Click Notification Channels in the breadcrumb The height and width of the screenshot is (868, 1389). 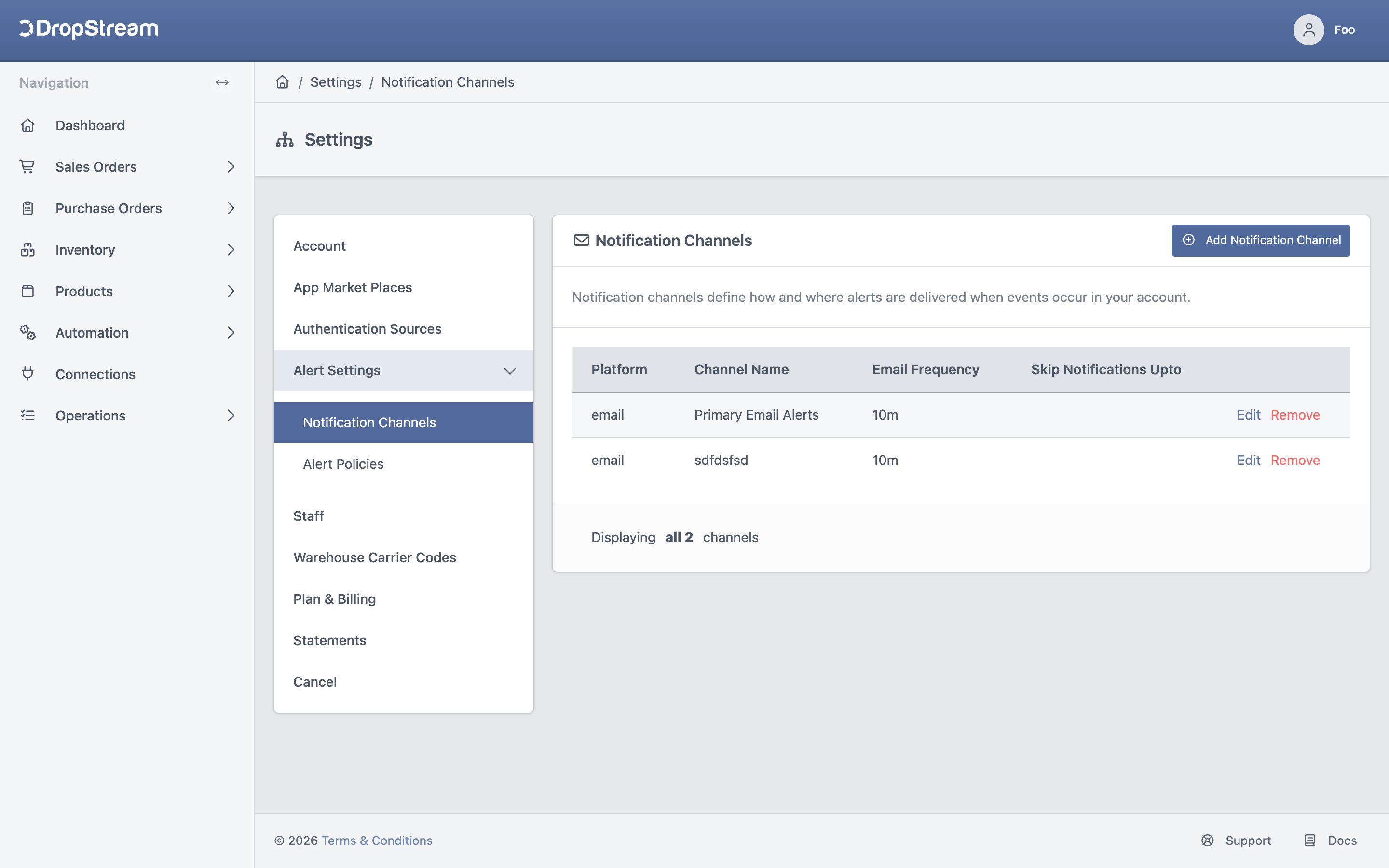[448, 82]
